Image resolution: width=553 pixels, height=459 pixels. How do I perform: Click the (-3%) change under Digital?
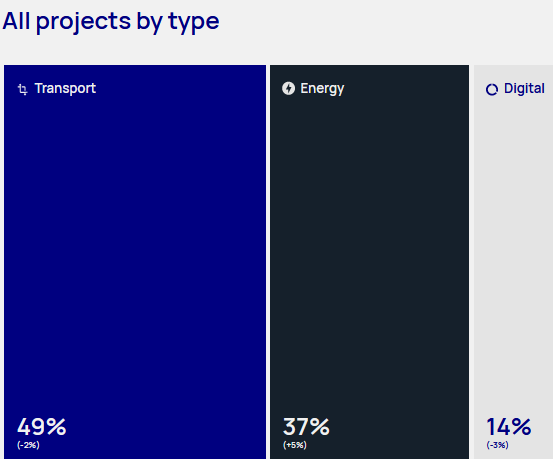click(497, 445)
